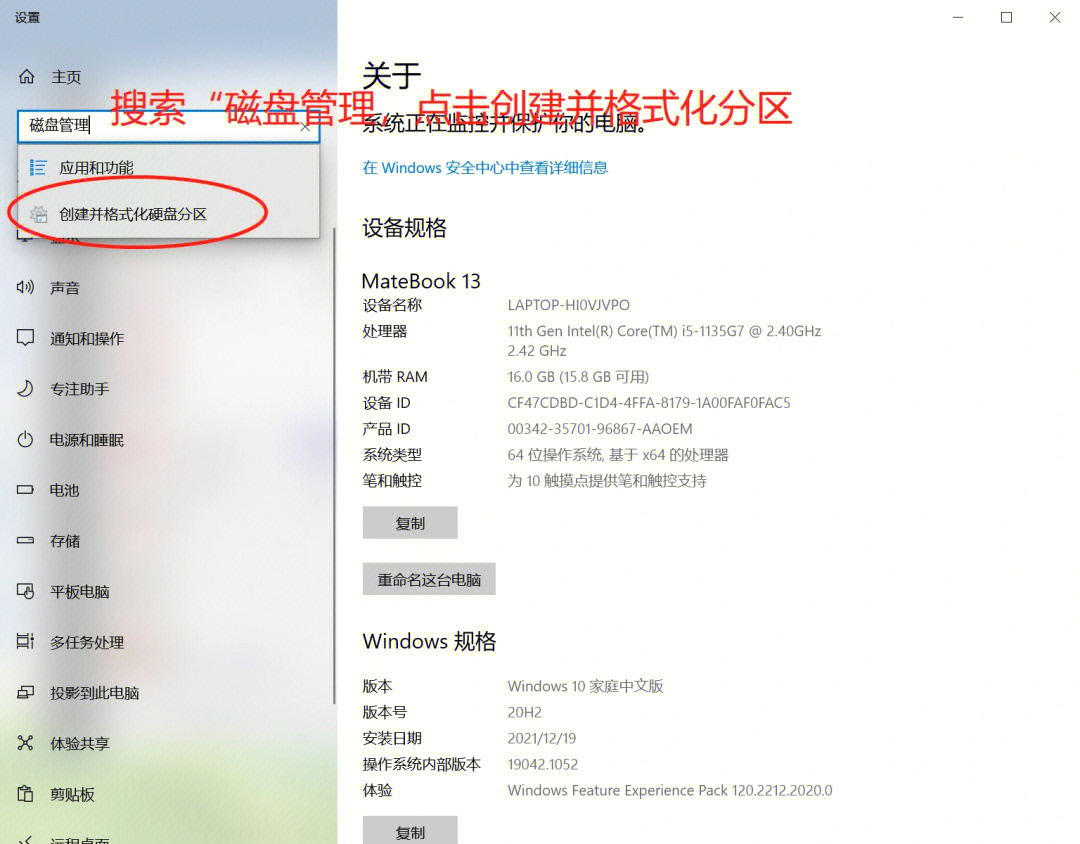
Task: Click product ID 00342-35701-96867-AAOEM
Action: click(600, 429)
